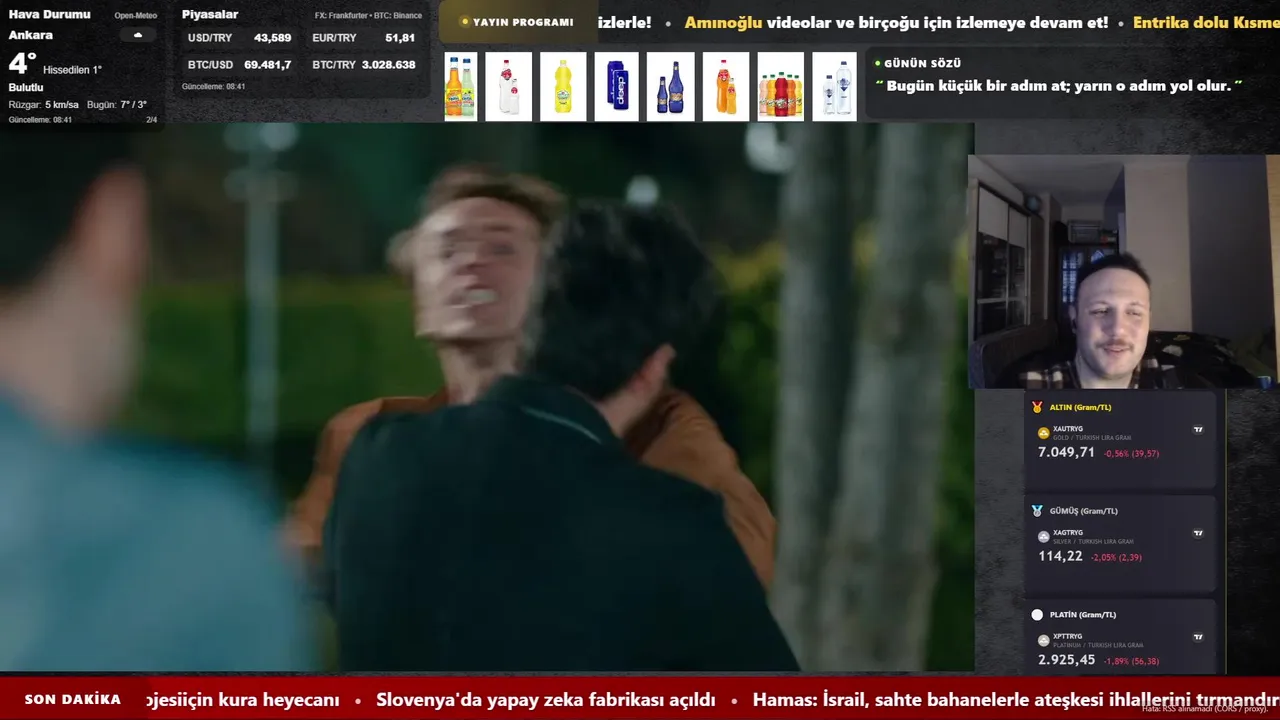Click the gold medal icon beside ALTIN
This screenshot has width=1280, height=720.
(1037, 407)
